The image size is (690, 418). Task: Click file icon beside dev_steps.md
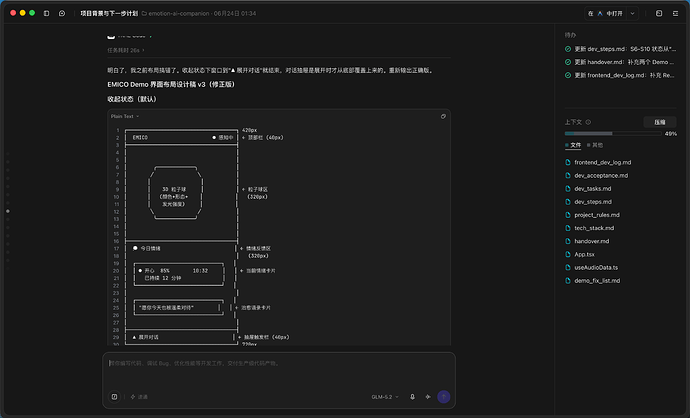568,202
